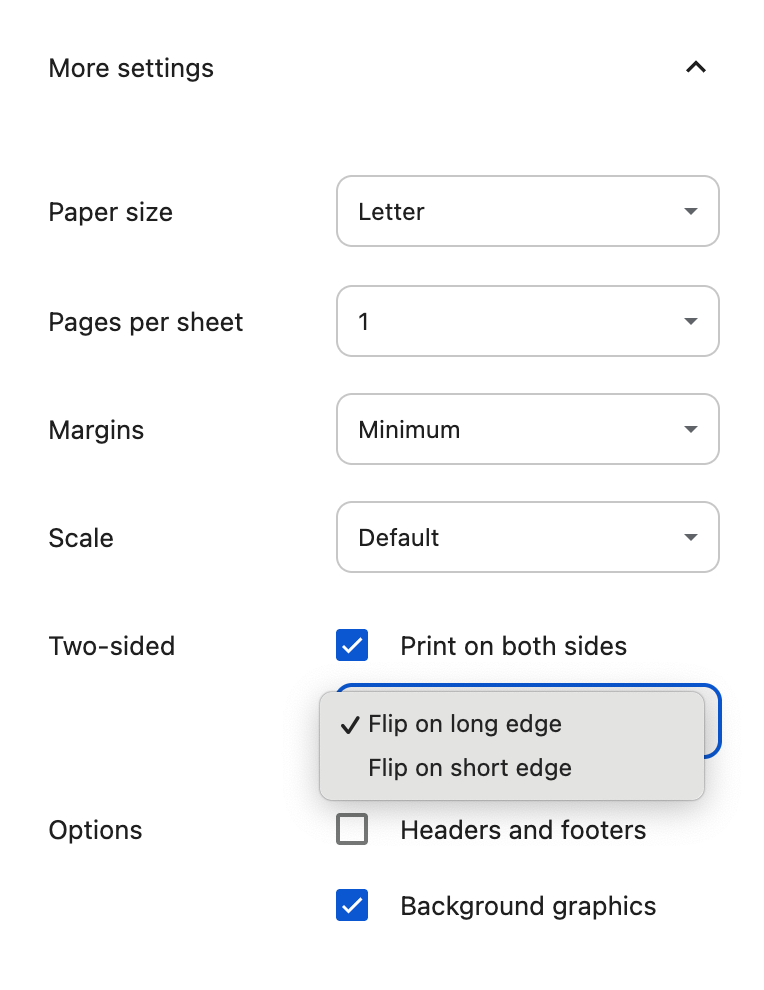Enable the Headers and footers checkbox
The height and width of the screenshot is (990, 764).
click(x=352, y=830)
